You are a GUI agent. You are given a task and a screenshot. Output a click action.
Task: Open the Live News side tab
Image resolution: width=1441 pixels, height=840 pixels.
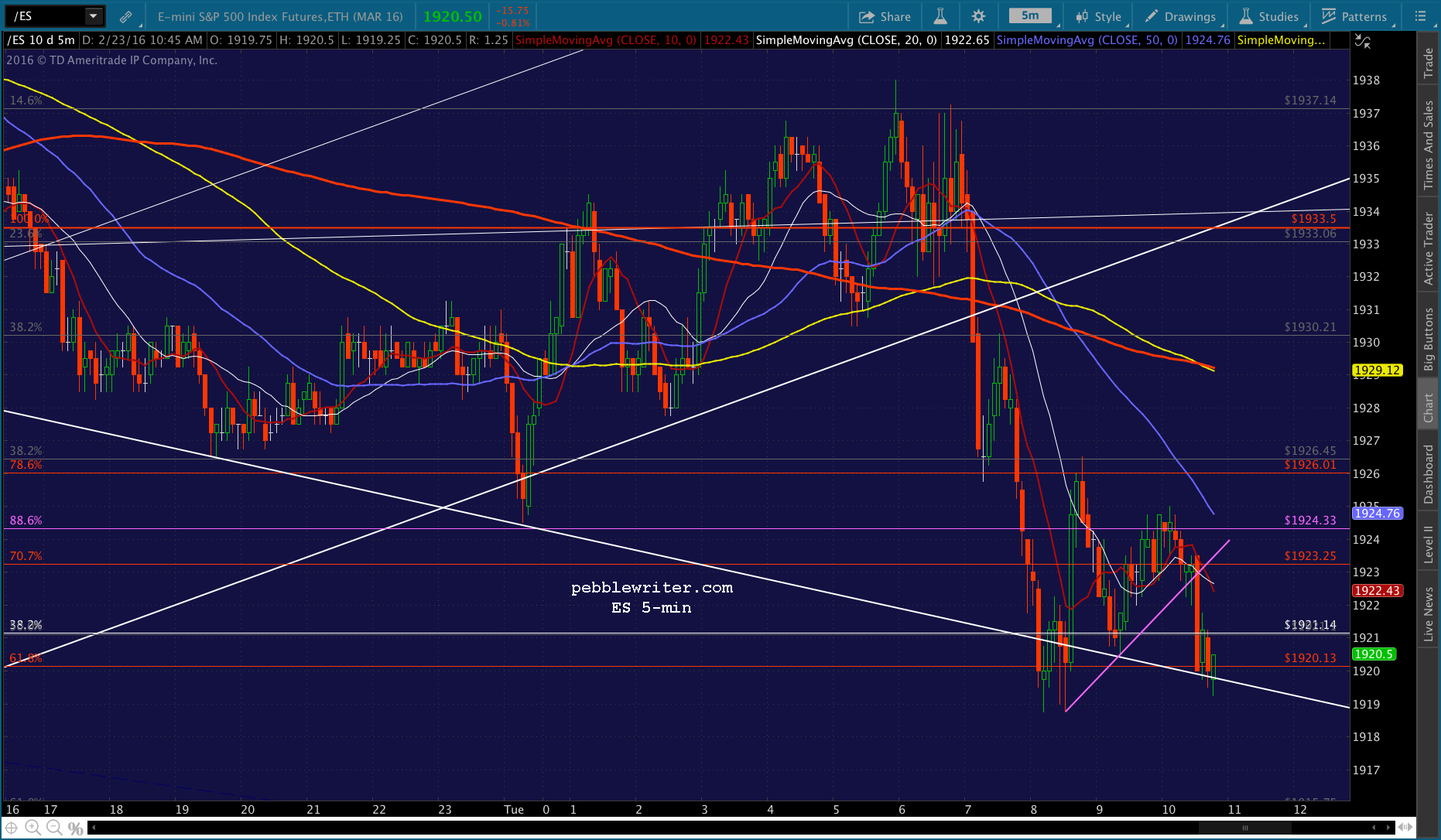1429,614
